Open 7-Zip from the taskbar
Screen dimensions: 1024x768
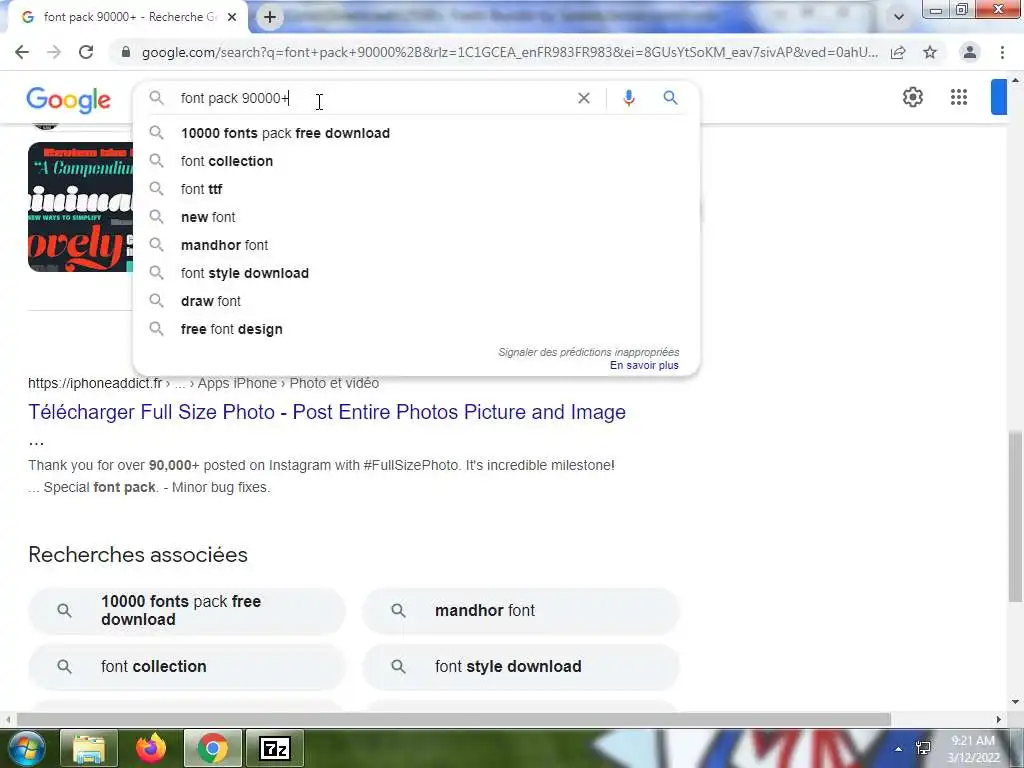[275, 748]
